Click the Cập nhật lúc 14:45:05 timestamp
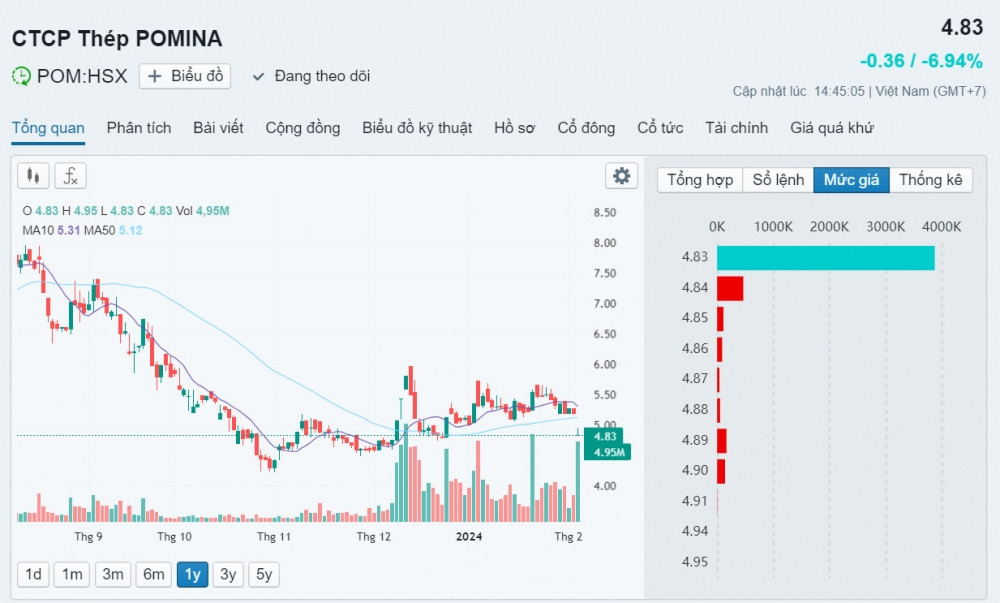Screen dimensions: 1000x603 coord(798,91)
